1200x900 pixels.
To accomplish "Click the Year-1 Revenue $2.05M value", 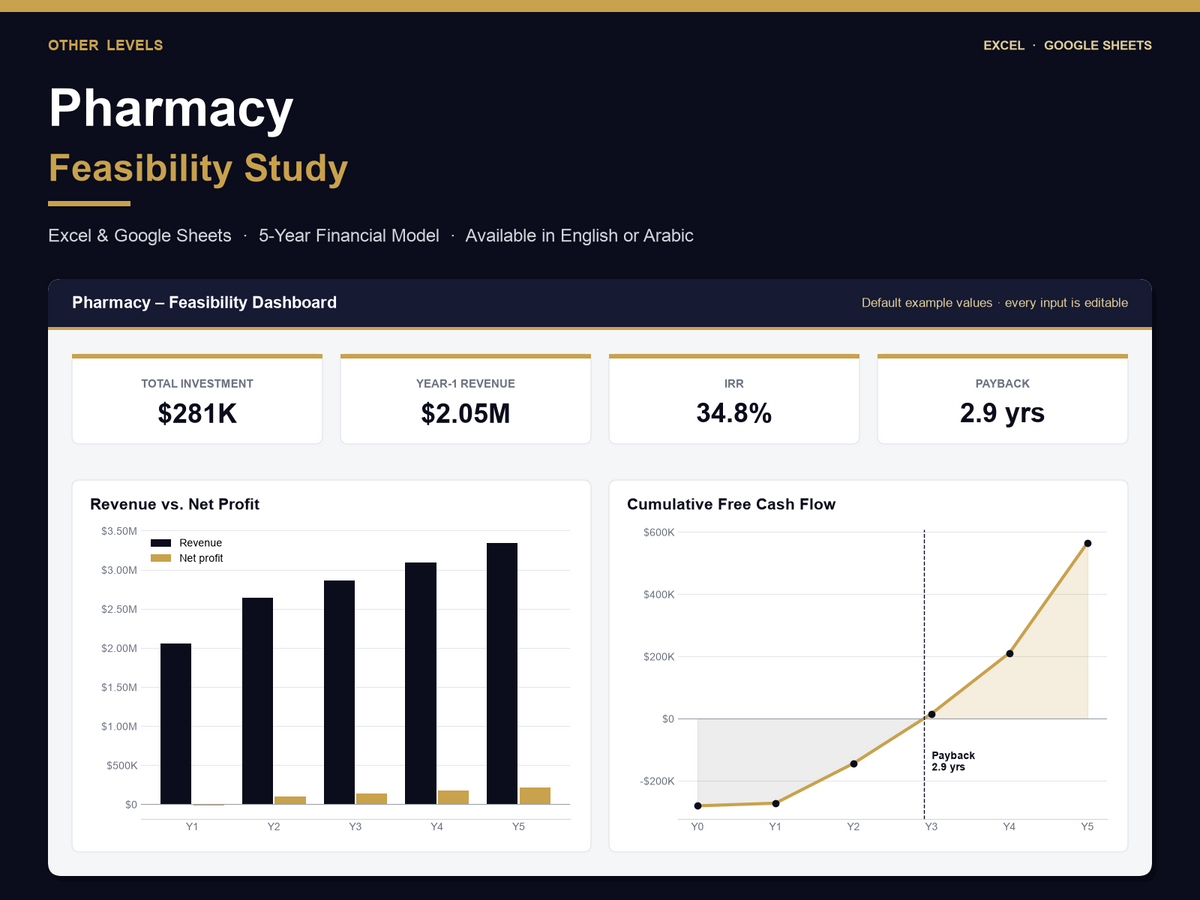I will pyautogui.click(x=466, y=413).
